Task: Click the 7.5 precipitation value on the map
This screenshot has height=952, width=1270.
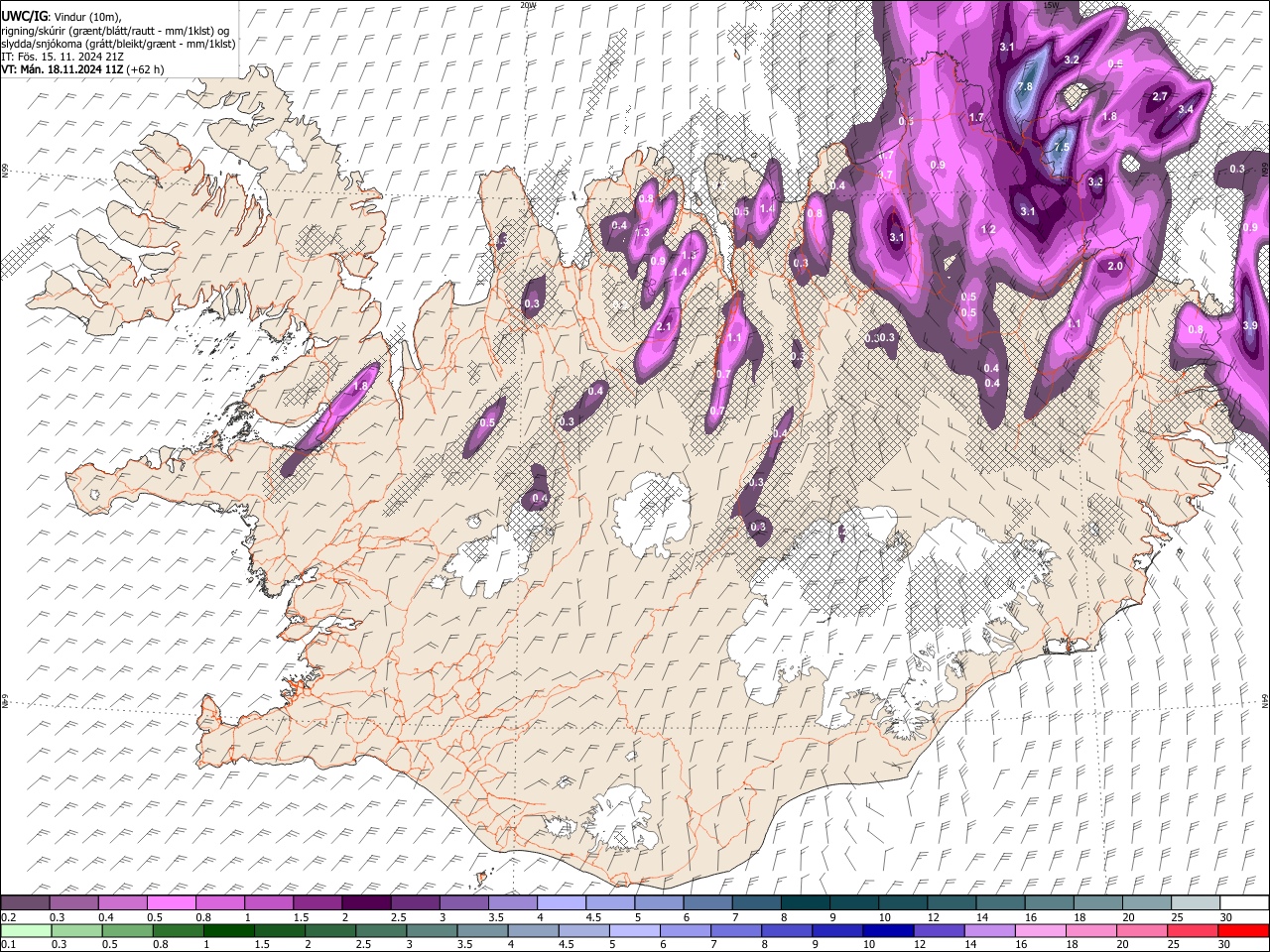Action: point(1061,148)
